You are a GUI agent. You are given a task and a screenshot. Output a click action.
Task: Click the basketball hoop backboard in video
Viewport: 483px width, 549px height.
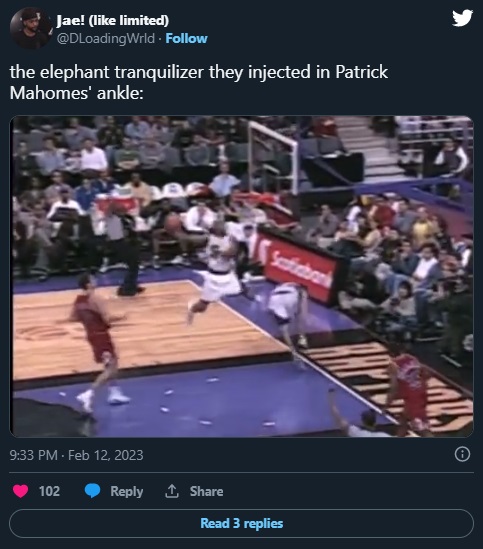click(274, 157)
